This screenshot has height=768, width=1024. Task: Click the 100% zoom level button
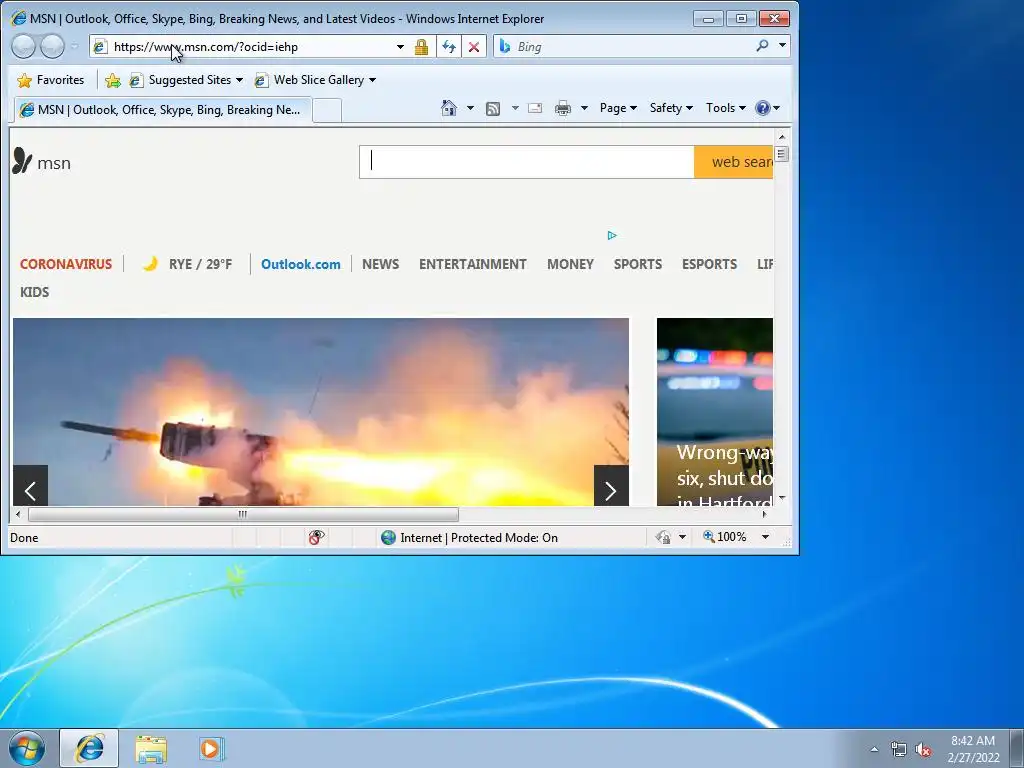(x=724, y=537)
